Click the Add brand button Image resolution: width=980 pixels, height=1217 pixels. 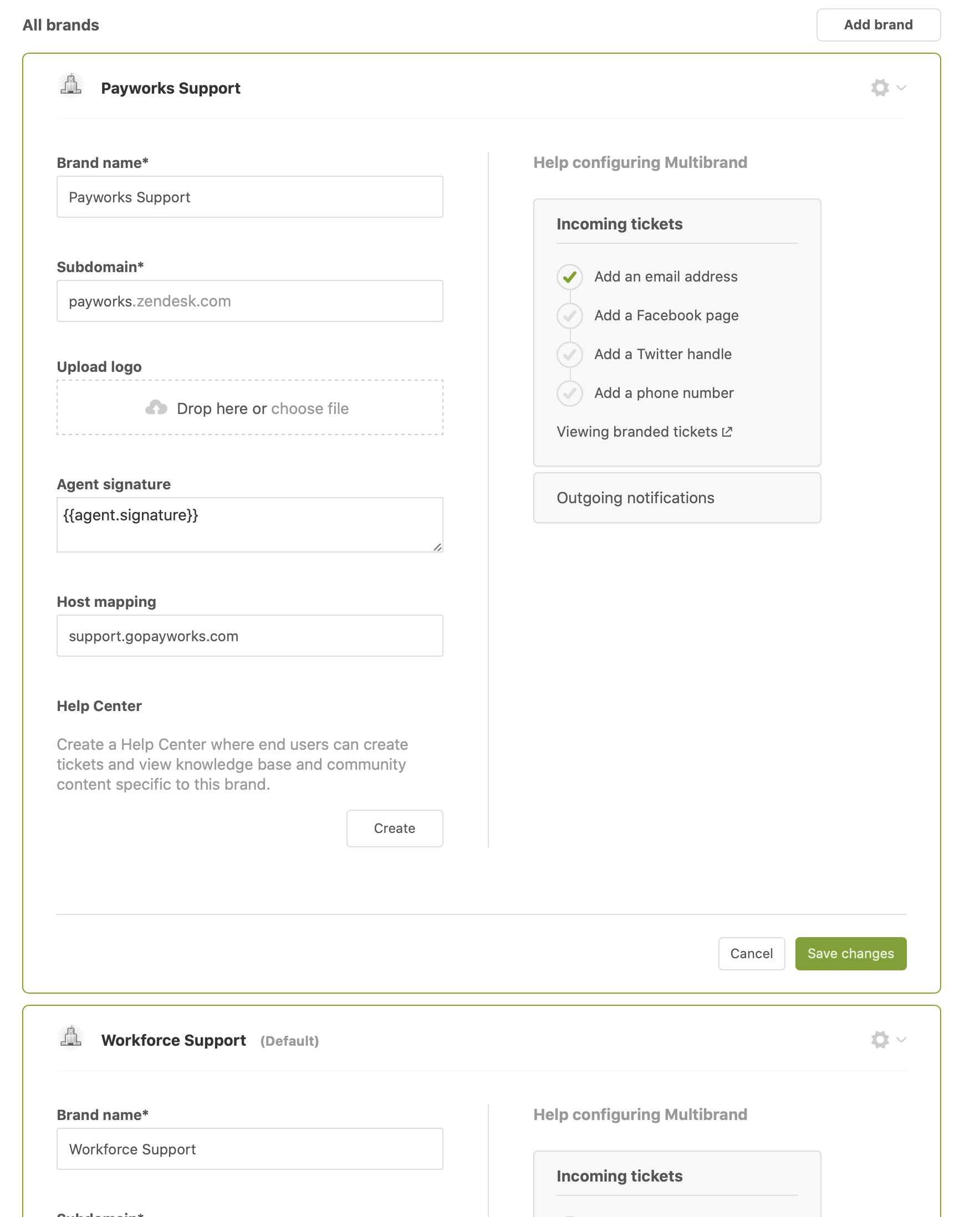[878, 24]
